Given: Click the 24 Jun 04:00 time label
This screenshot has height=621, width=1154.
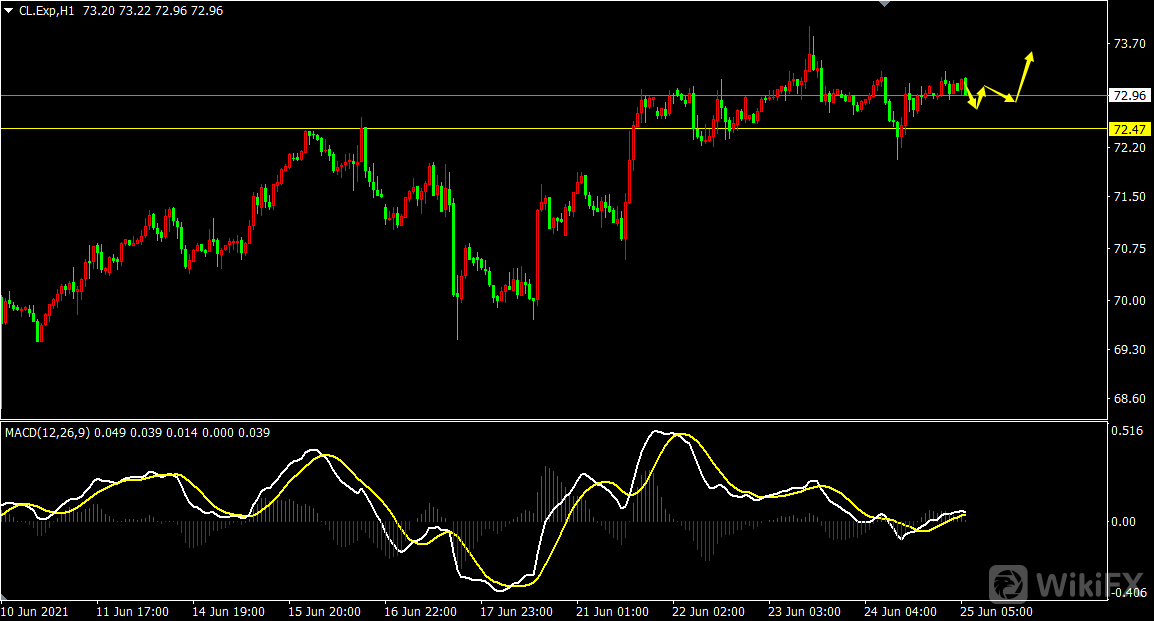Looking at the screenshot, I should pos(901,611).
